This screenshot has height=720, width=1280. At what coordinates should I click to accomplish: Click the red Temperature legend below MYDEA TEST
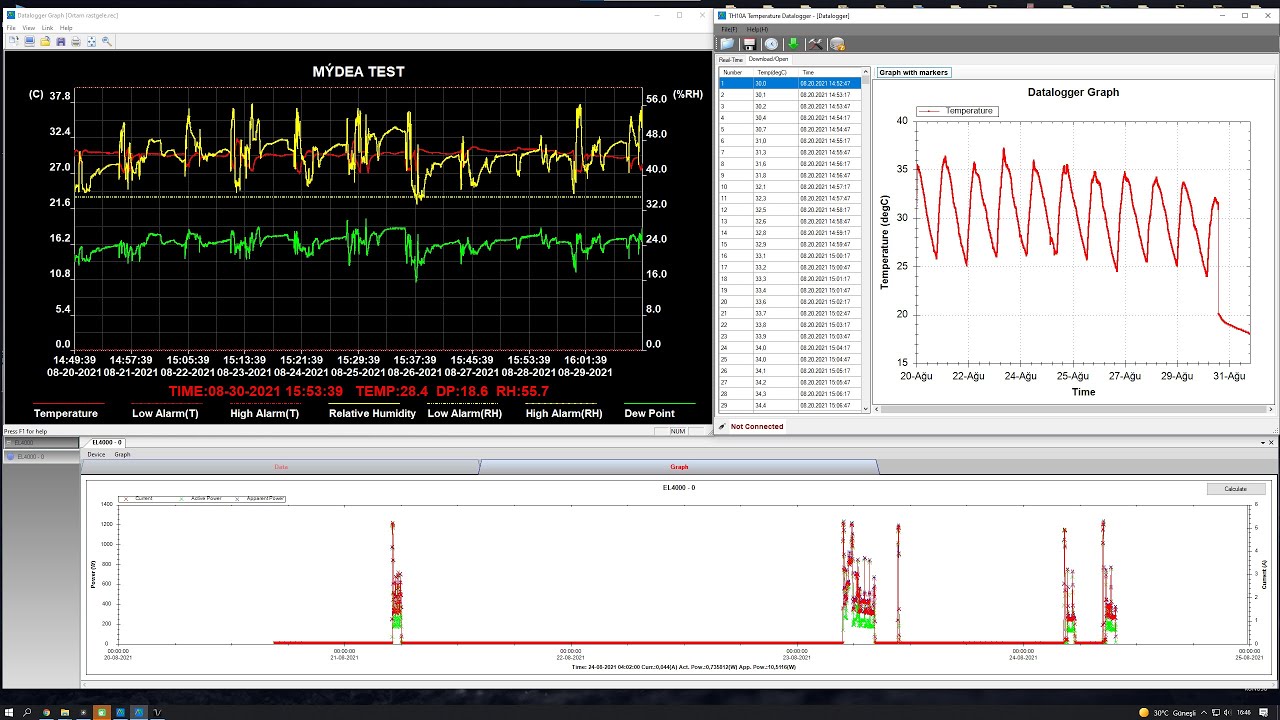click(66, 413)
